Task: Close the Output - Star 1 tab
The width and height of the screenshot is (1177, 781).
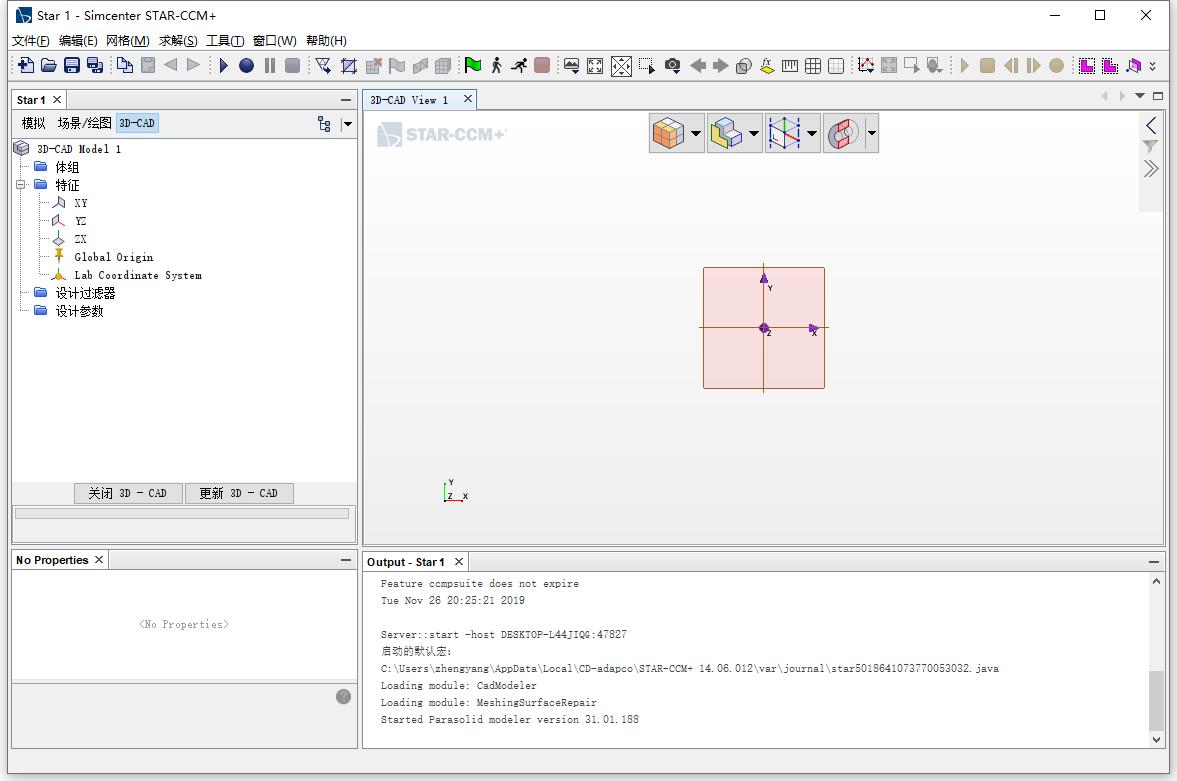Action: 459,562
